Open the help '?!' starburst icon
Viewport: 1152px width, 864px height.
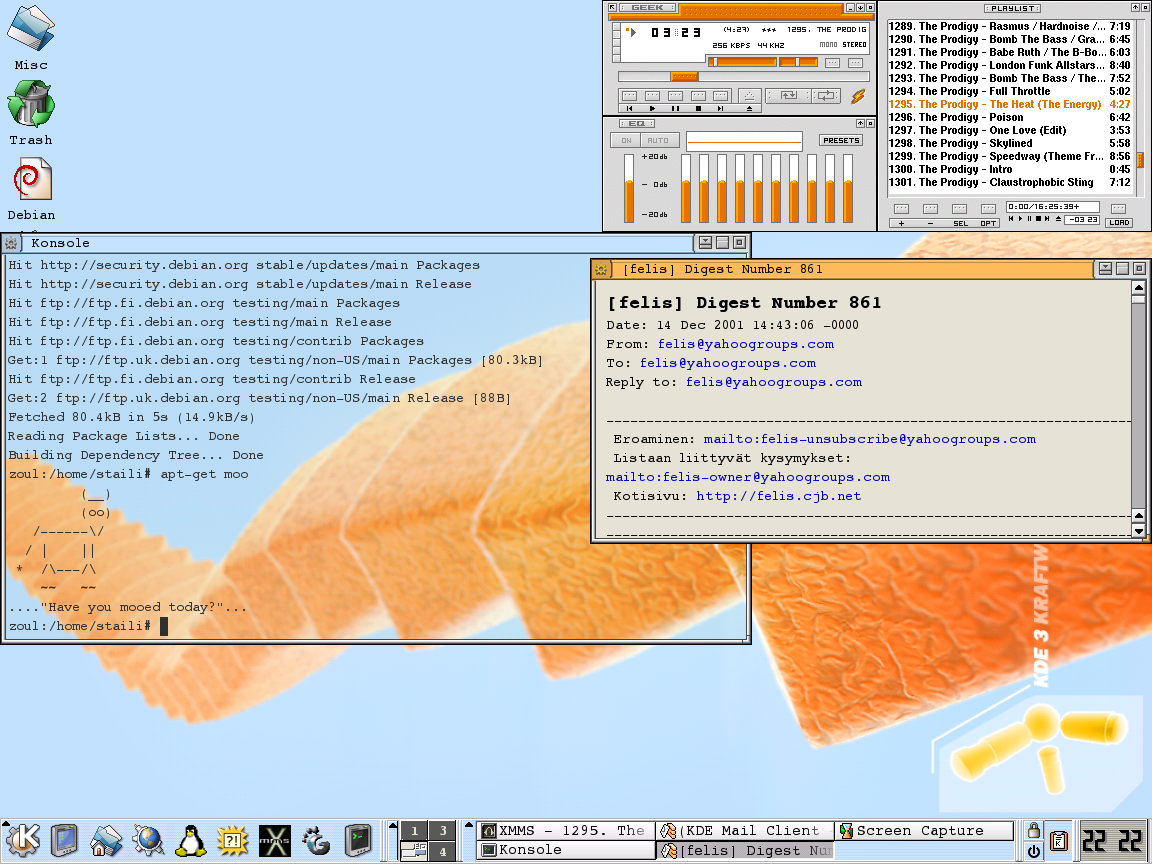coord(232,840)
